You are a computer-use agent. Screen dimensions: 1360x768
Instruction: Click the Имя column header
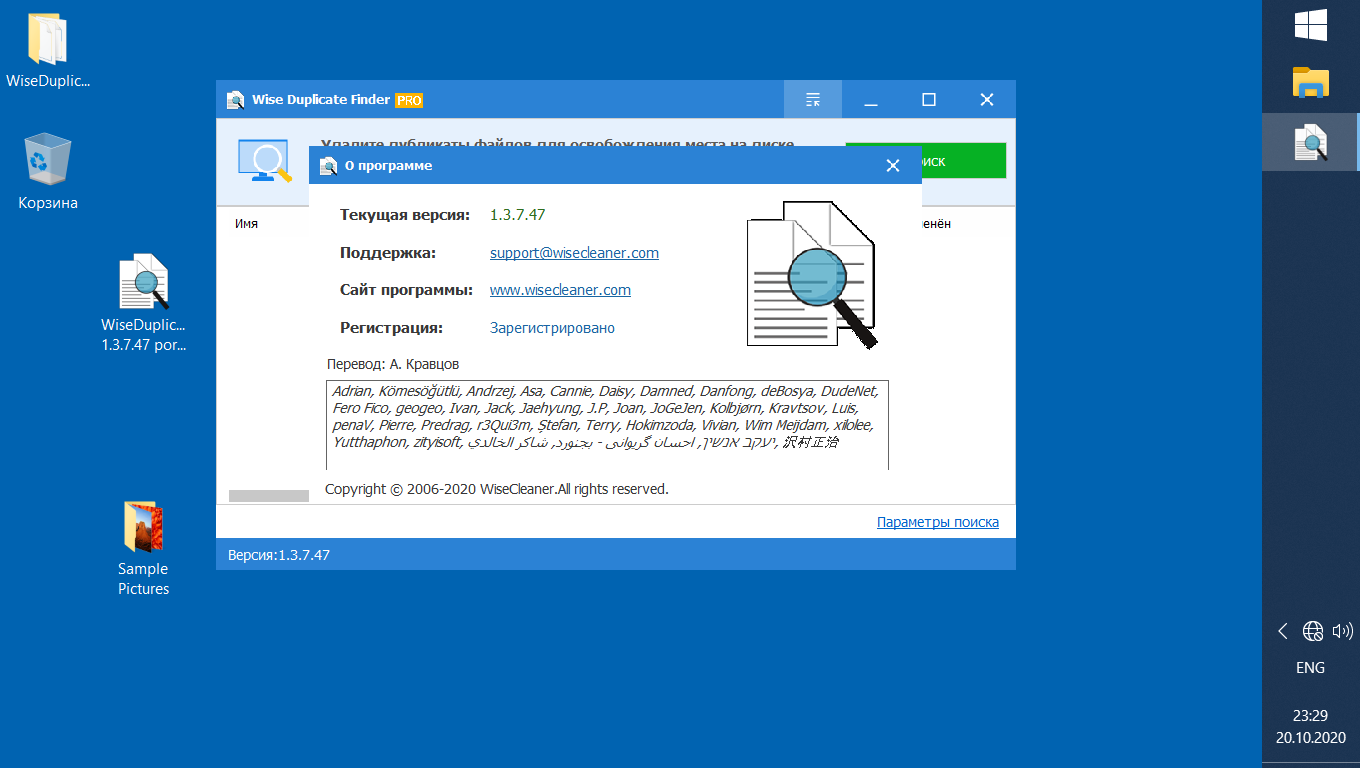click(247, 224)
